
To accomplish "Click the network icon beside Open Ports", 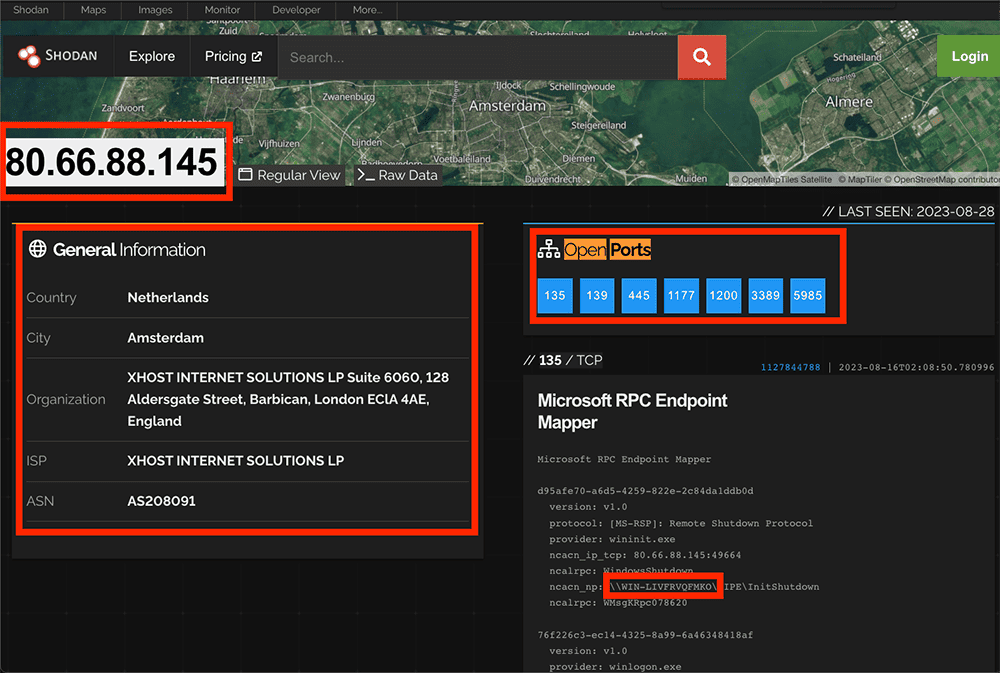I will (548, 250).
